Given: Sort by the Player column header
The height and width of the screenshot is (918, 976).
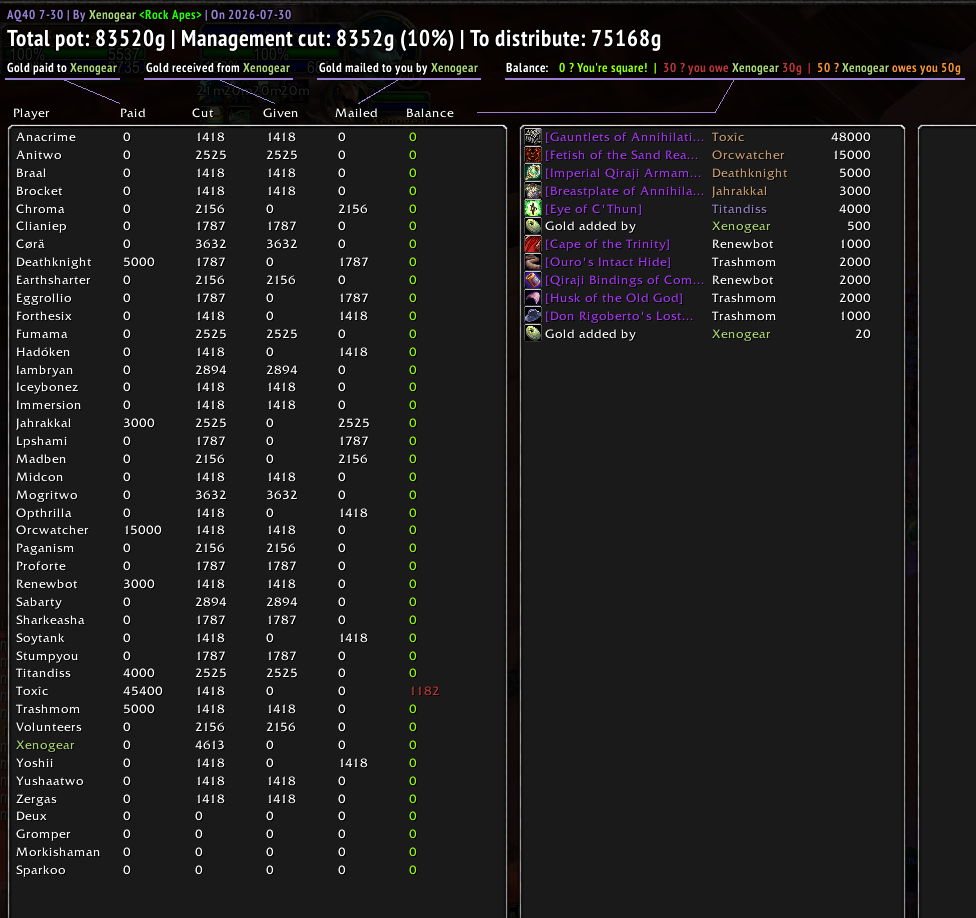Looking at the screenshot, I should coord(31,113).
